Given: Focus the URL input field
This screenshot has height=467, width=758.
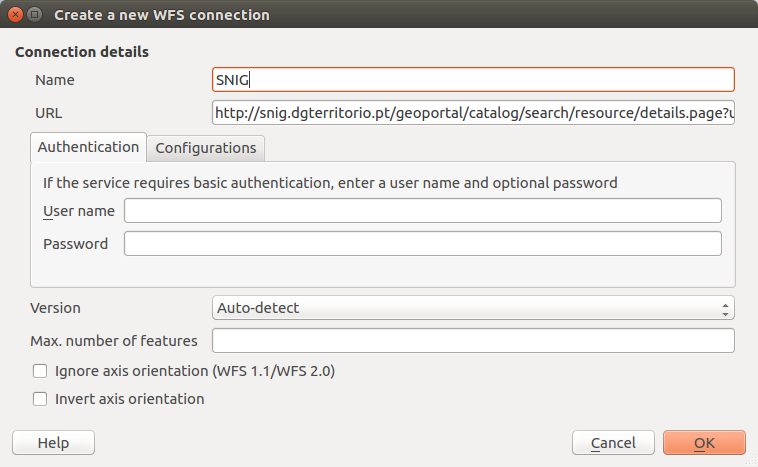Looking at the screenshot, I should point(473,113).
